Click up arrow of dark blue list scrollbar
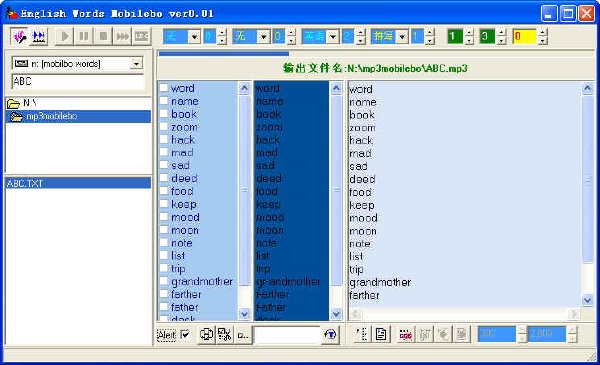The height and width of the screenshot is (365, 600). tap(336, 88)
